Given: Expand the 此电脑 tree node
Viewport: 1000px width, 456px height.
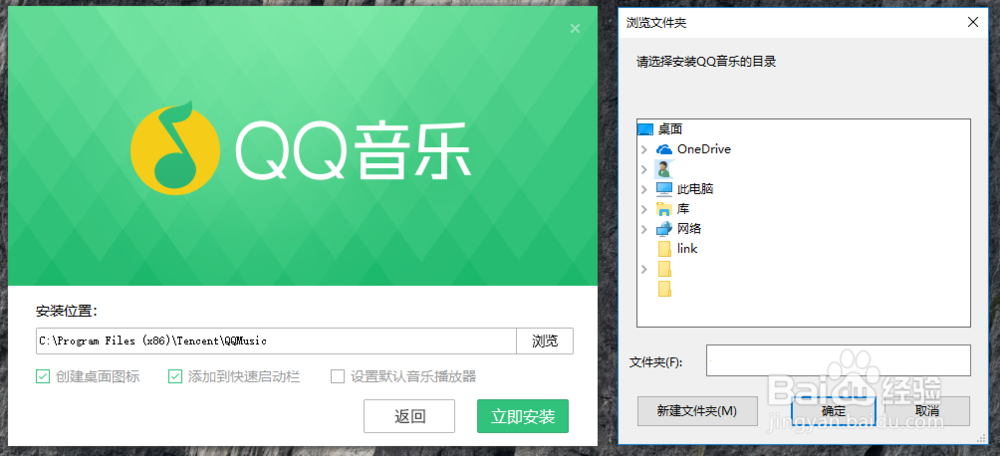Looking at the screenshot, I should pyautogui.click(x=644, y=189).
